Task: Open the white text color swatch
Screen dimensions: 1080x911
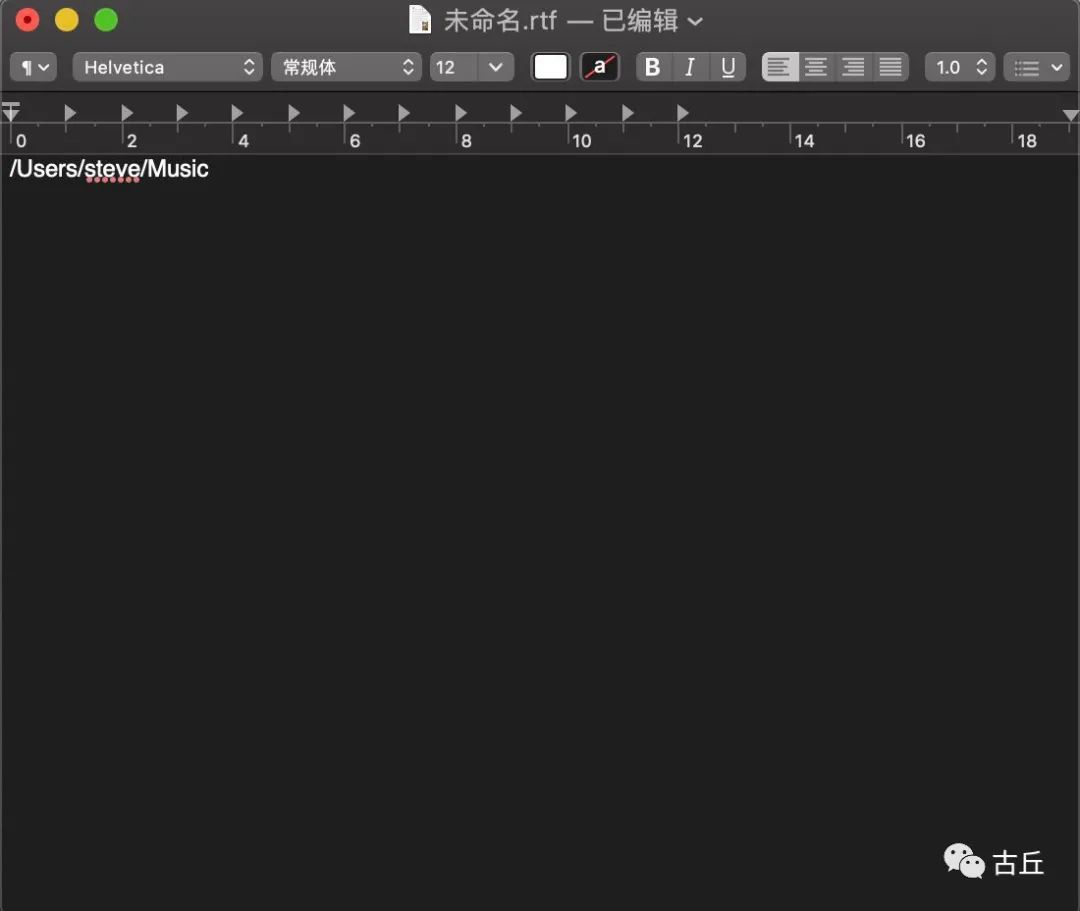Action: coord(550,67)
